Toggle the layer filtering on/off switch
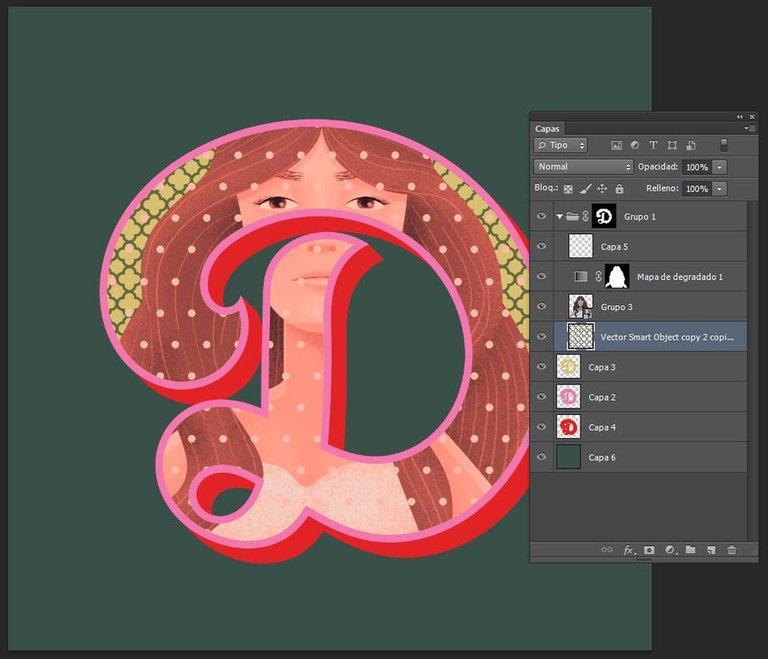This screenshot has width=768, height=659. pyautogui.click(x=724, y=145)
